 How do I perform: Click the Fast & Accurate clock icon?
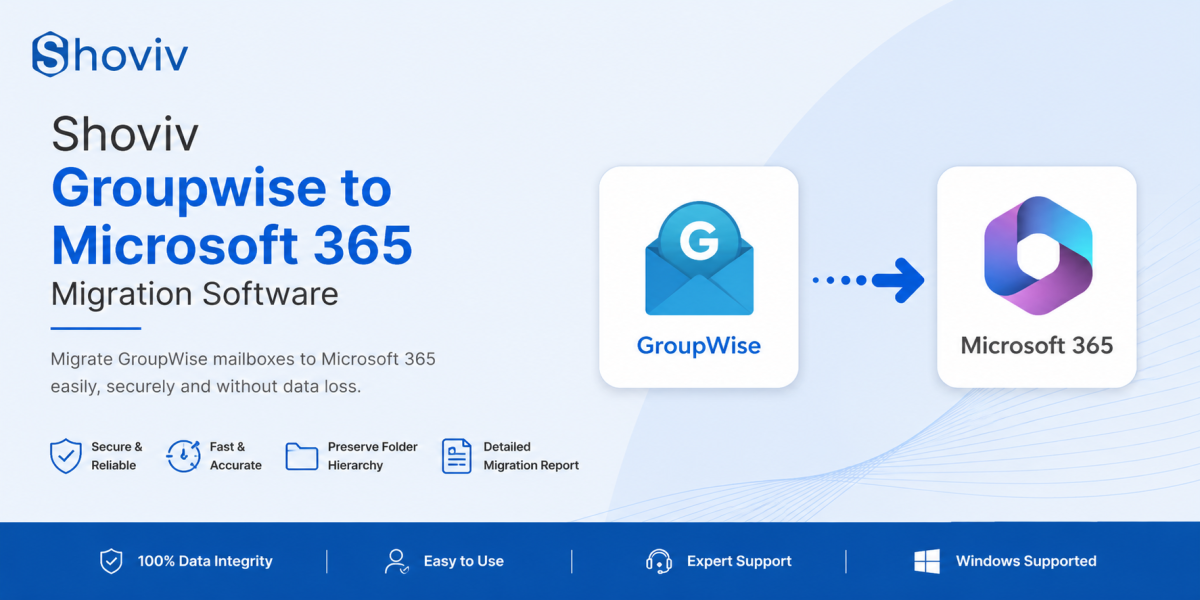tap(183, 456)
